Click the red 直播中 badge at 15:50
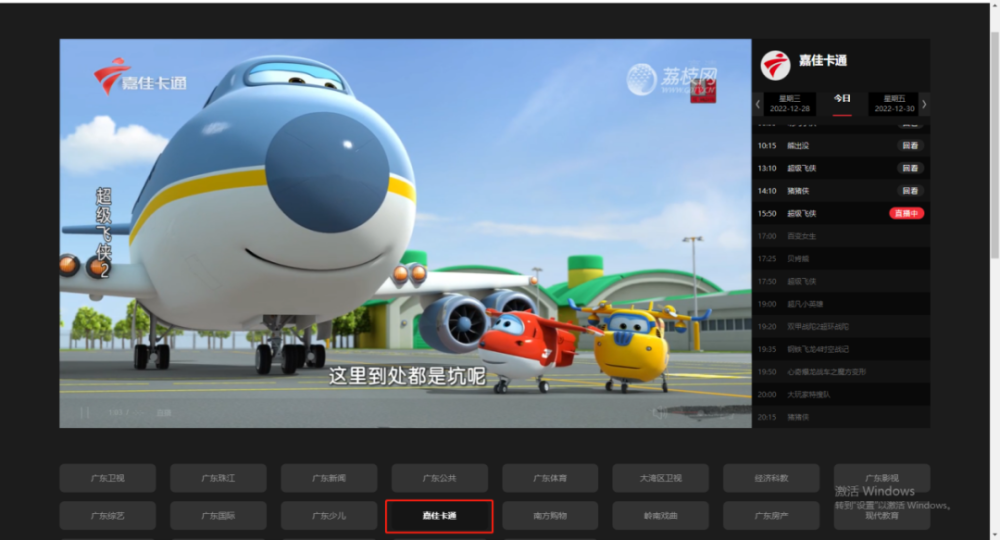1000x540 pixels. (x=906, y=214)
